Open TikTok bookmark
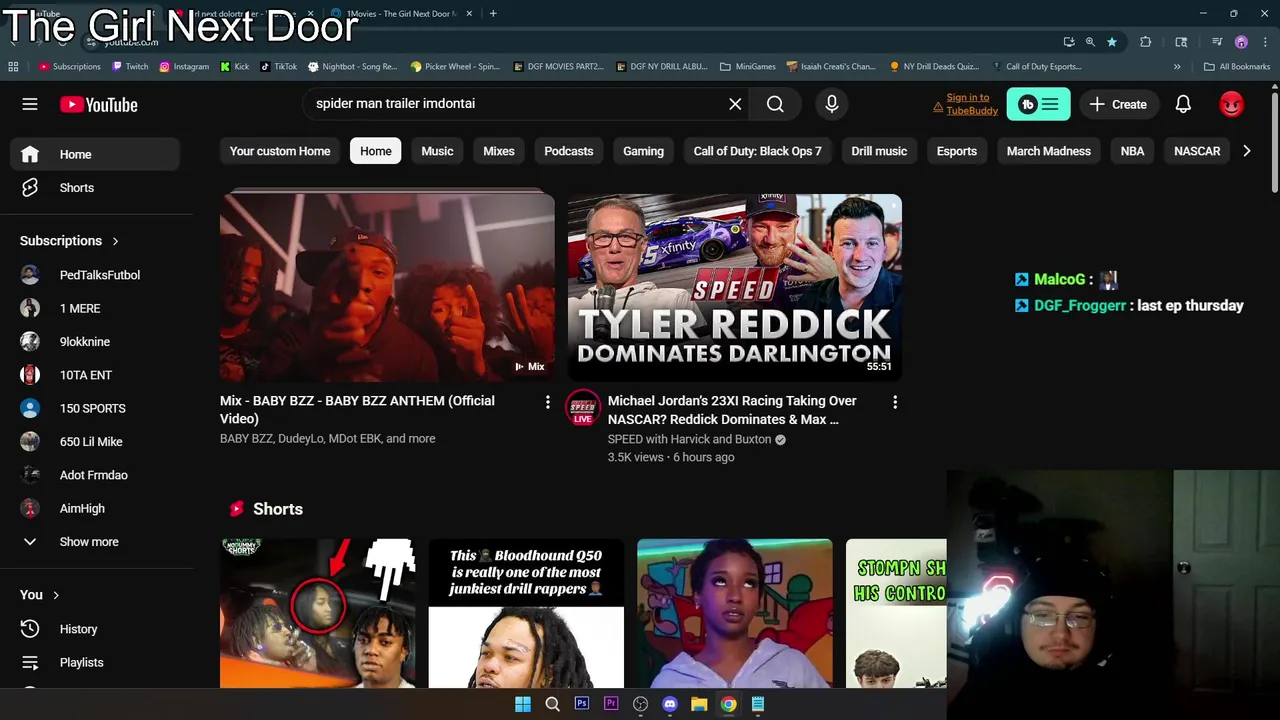Image resolution: width=1280 pixels, height=720 pixels. click(x=279, y=67)
